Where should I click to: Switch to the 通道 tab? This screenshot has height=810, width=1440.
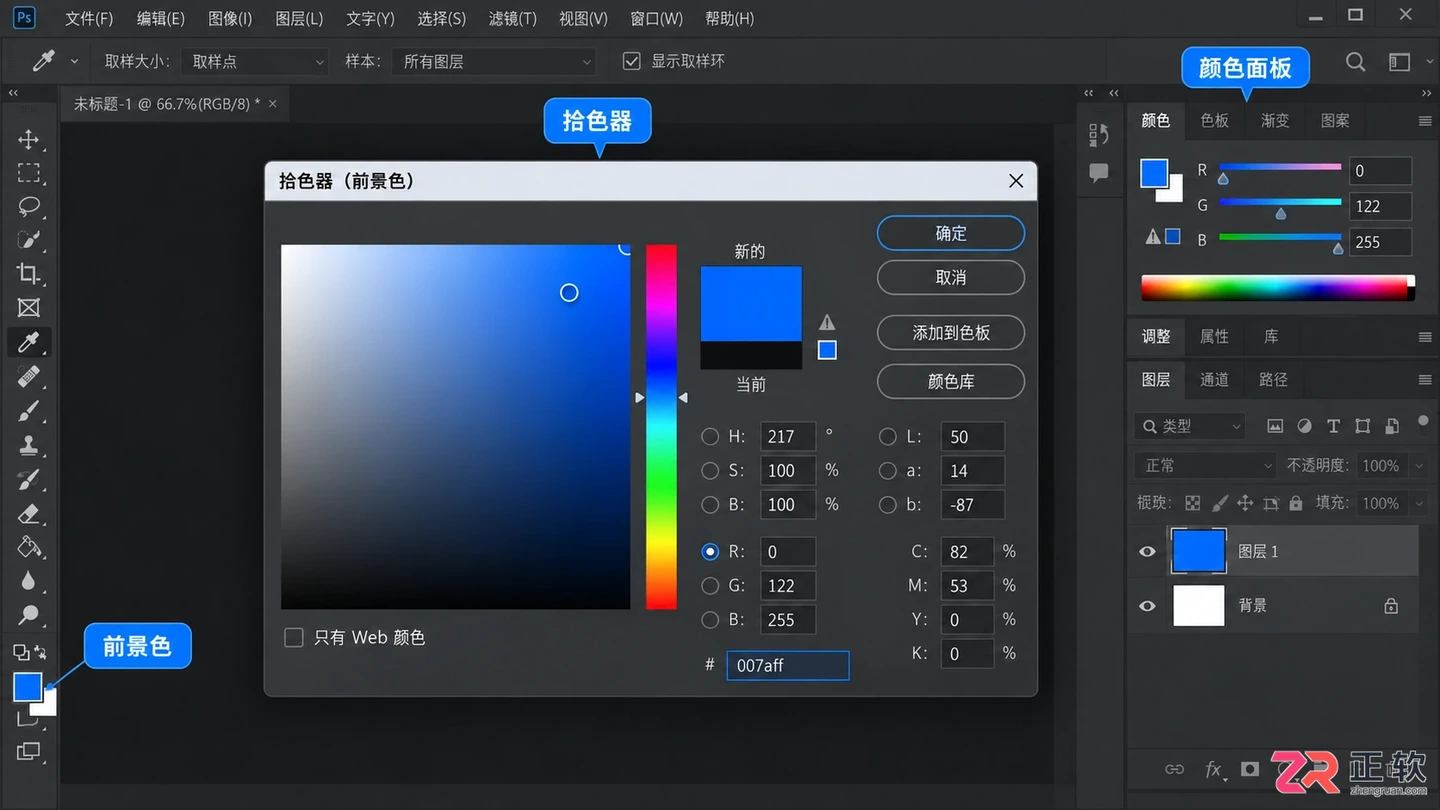click(x=1214, y=379)
